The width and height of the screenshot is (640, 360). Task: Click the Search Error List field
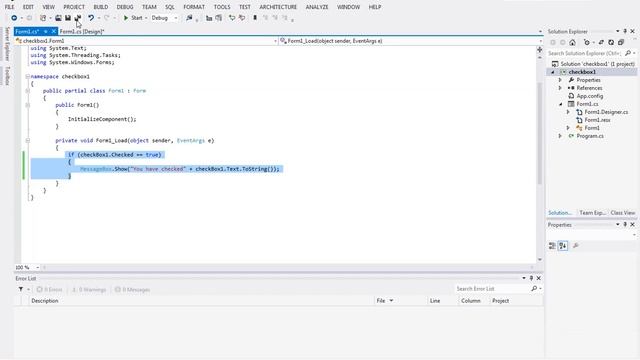493,289
